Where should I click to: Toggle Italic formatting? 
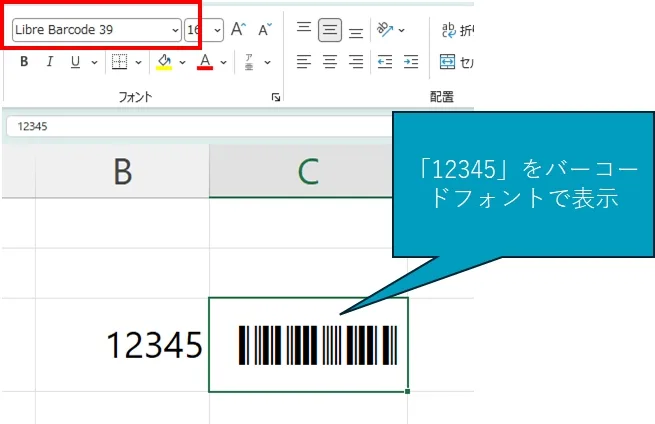point(50,62)
